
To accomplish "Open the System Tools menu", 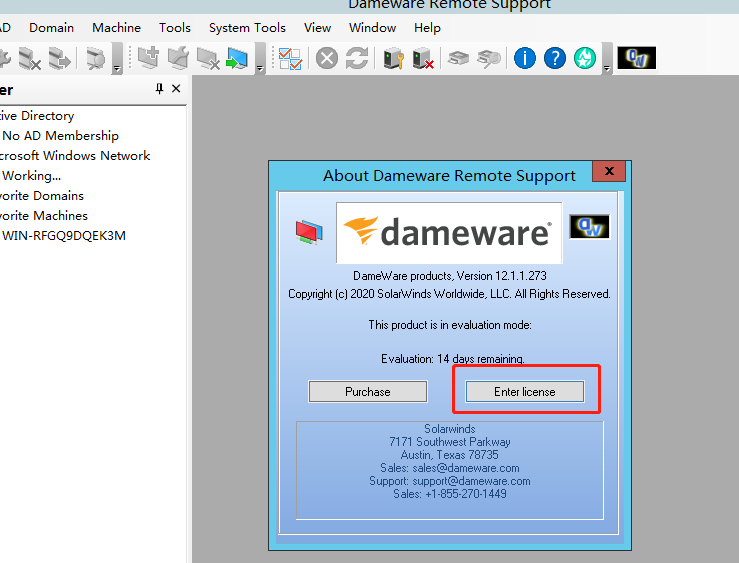I will [247, 28].
